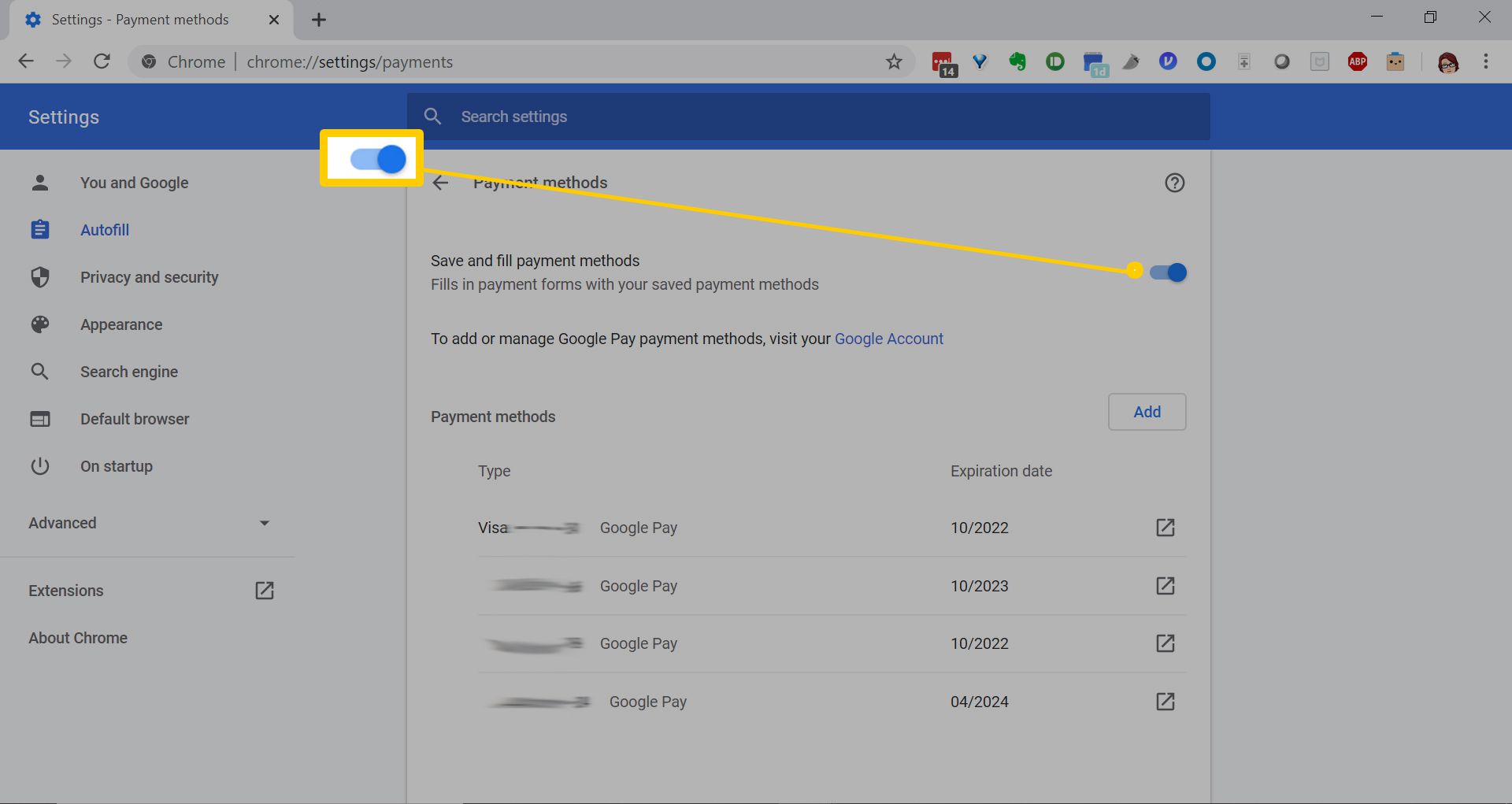
Task: Click the green circular D extension icon
Action: click(1055, 61)
